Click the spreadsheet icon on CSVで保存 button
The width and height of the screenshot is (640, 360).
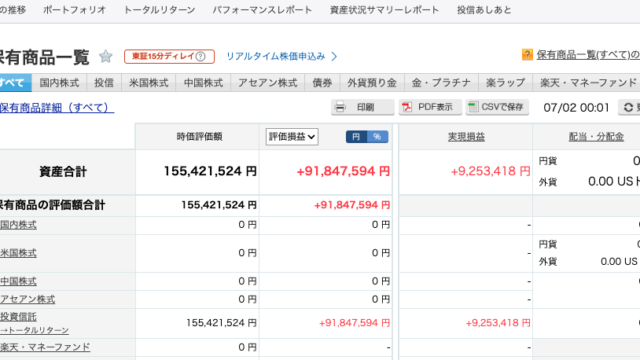[x=473, y=107]
